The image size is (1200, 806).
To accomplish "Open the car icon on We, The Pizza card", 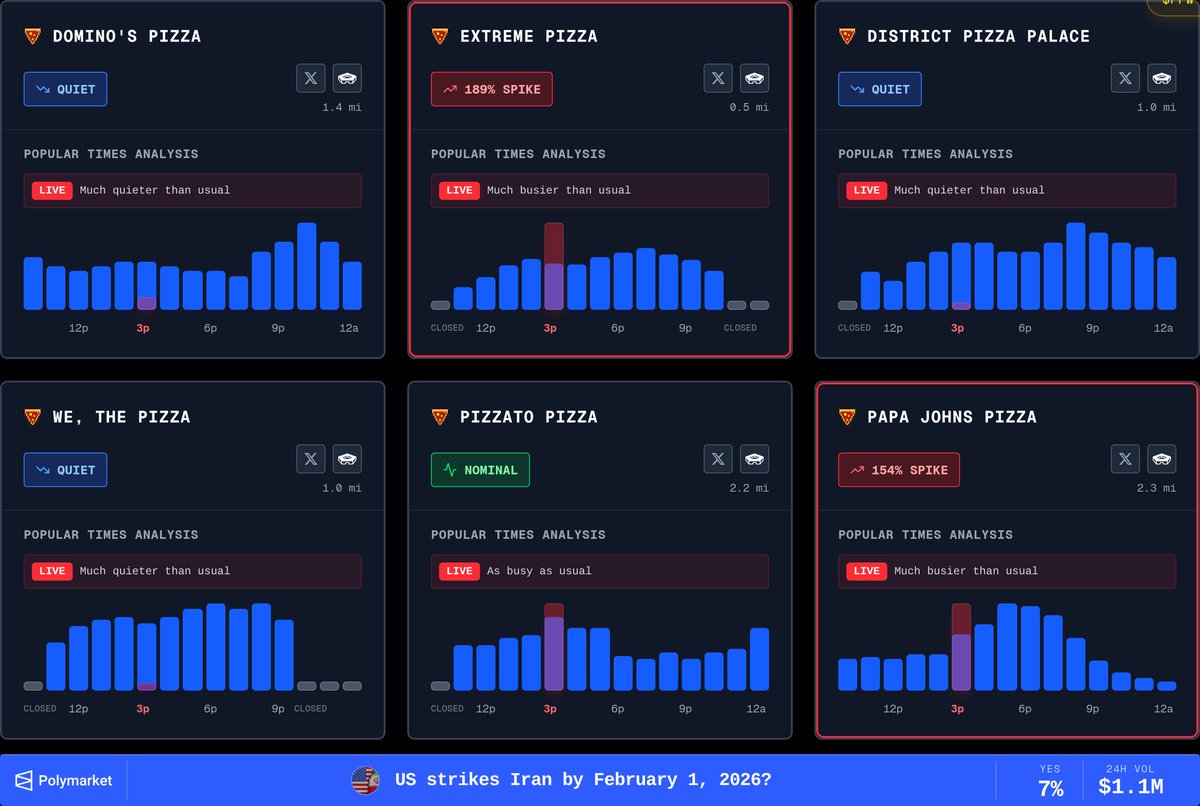I will coord(347,459).
